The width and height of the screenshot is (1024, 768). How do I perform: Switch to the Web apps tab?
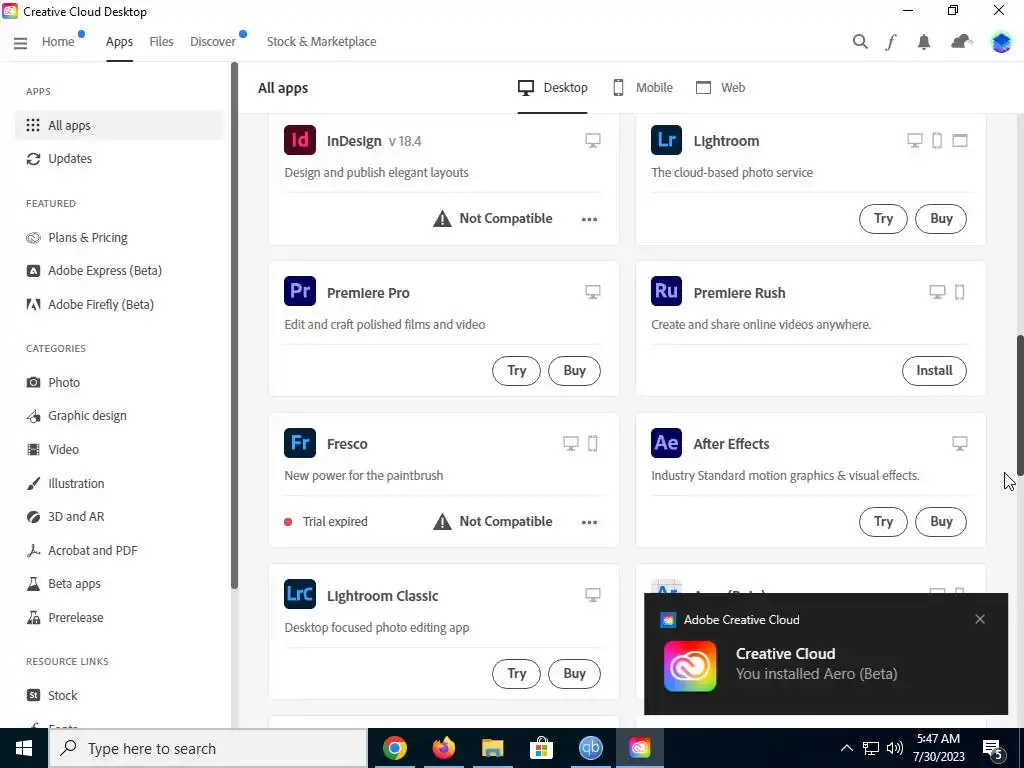720,88
